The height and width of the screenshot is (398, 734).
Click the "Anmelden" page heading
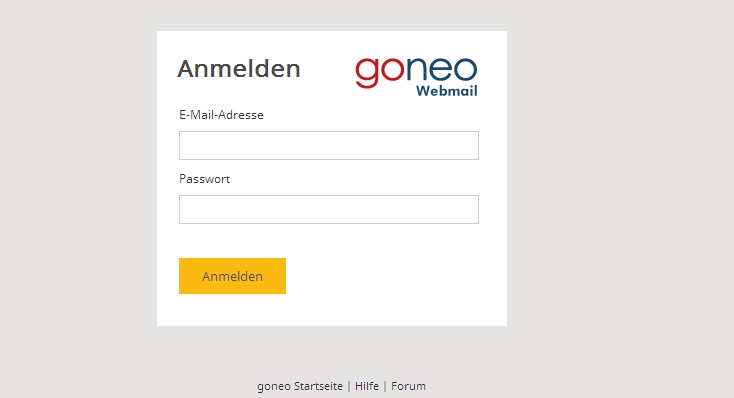(x=239, y=69)
